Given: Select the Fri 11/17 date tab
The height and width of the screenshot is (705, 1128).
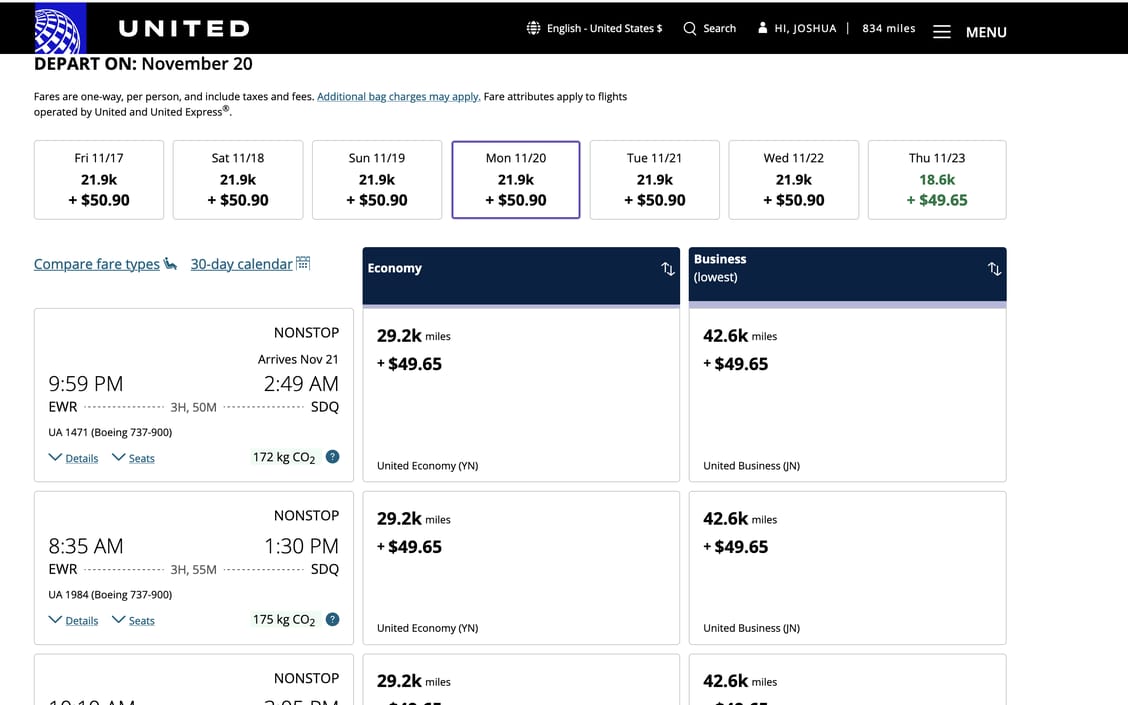Looking at the screenshot, I should point(99,180).
